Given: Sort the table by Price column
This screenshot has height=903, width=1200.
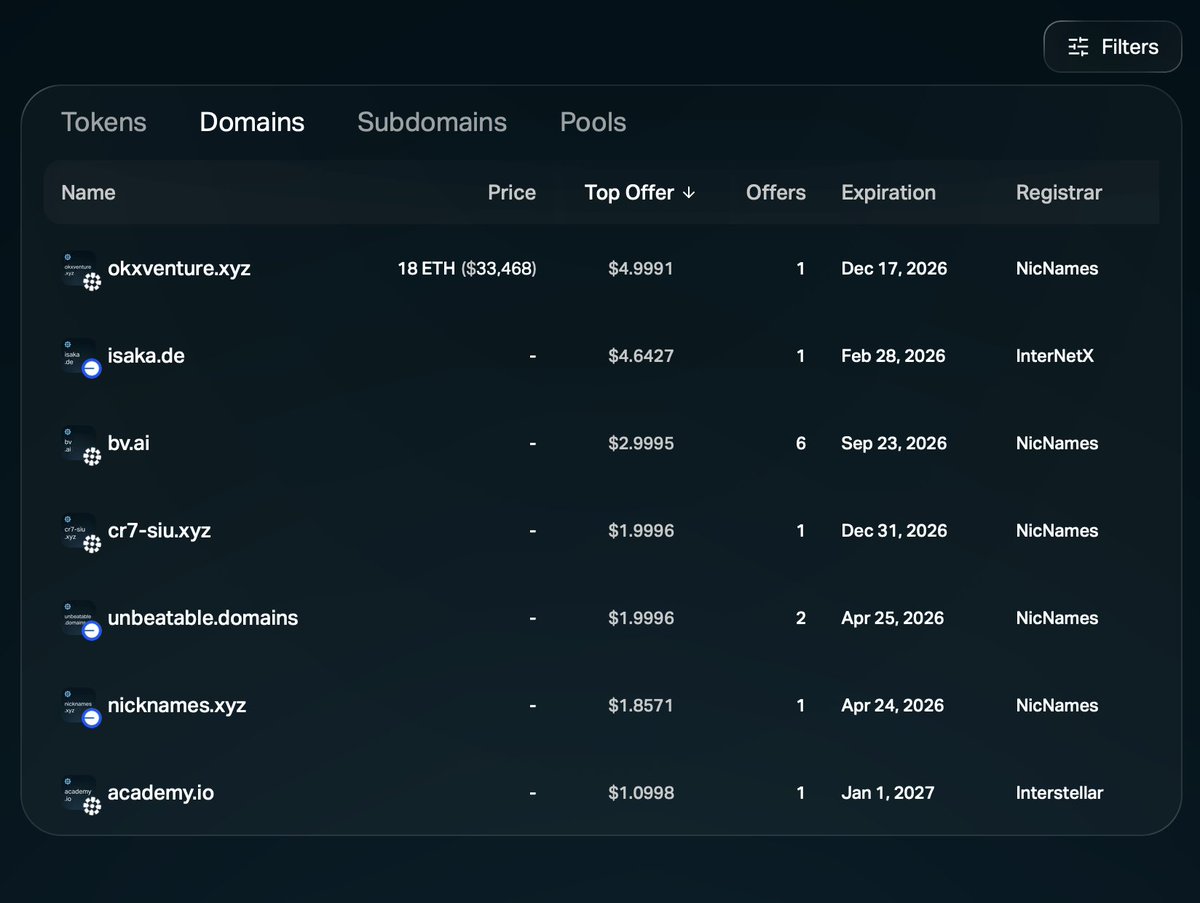Looking at the screenshot, I should tap(511, 193).
